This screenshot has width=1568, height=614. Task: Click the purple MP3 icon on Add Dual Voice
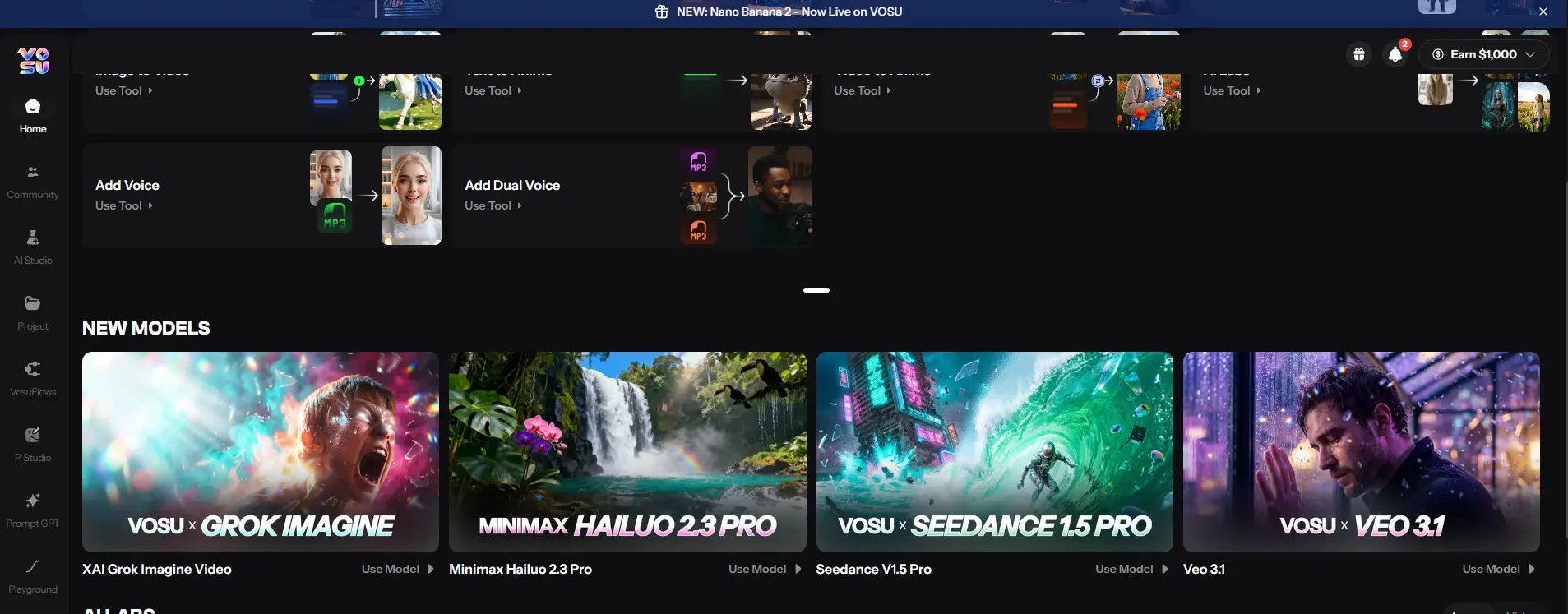pos(698,161)
